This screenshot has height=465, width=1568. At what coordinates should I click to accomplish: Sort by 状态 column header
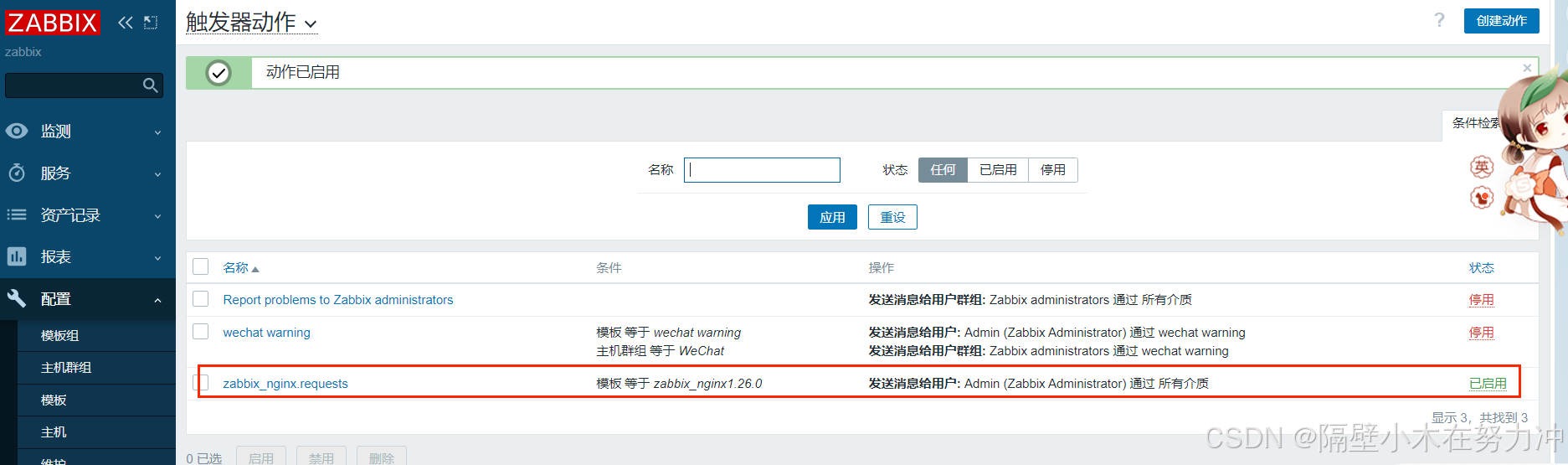(1482, 268)
